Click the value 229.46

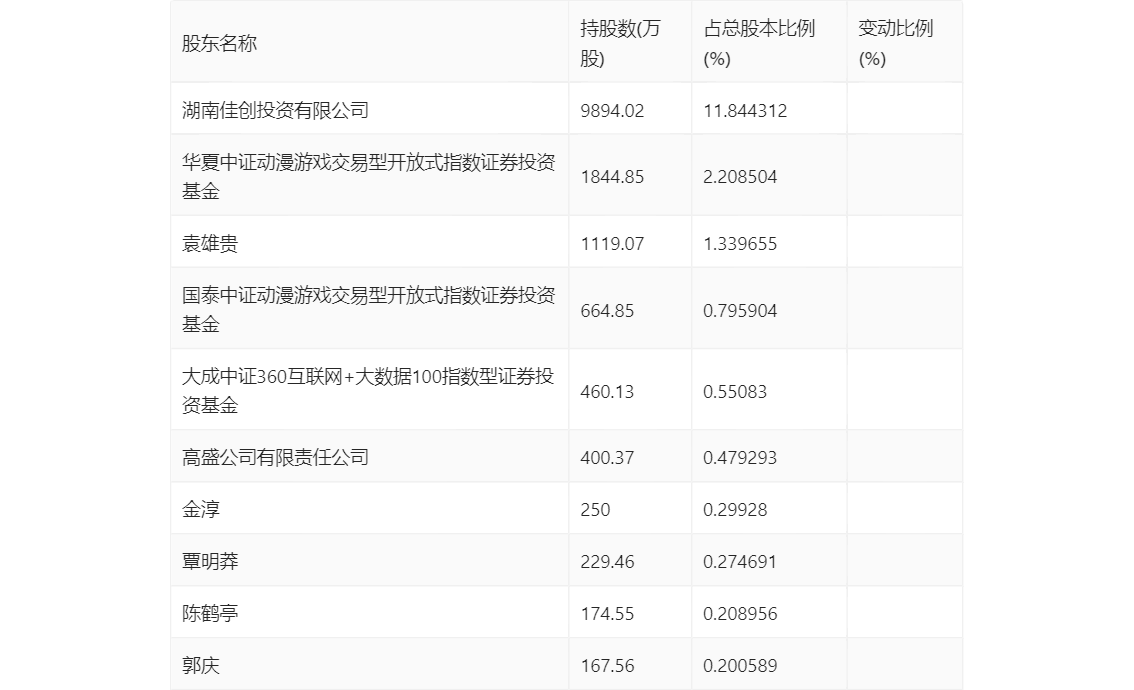point(607,562)
